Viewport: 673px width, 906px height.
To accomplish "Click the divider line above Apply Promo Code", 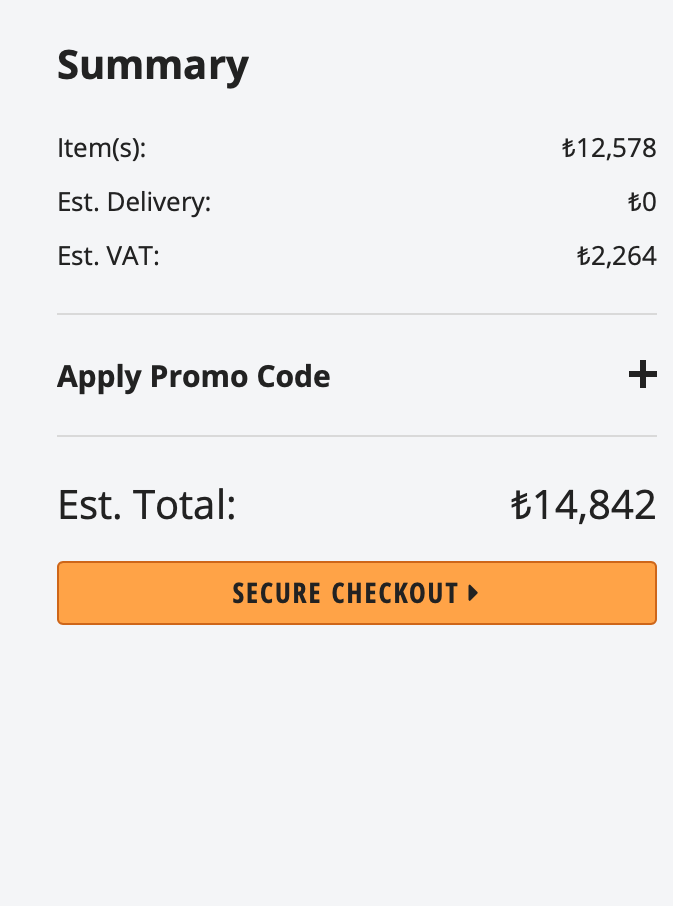I will (x=356, y=314).
